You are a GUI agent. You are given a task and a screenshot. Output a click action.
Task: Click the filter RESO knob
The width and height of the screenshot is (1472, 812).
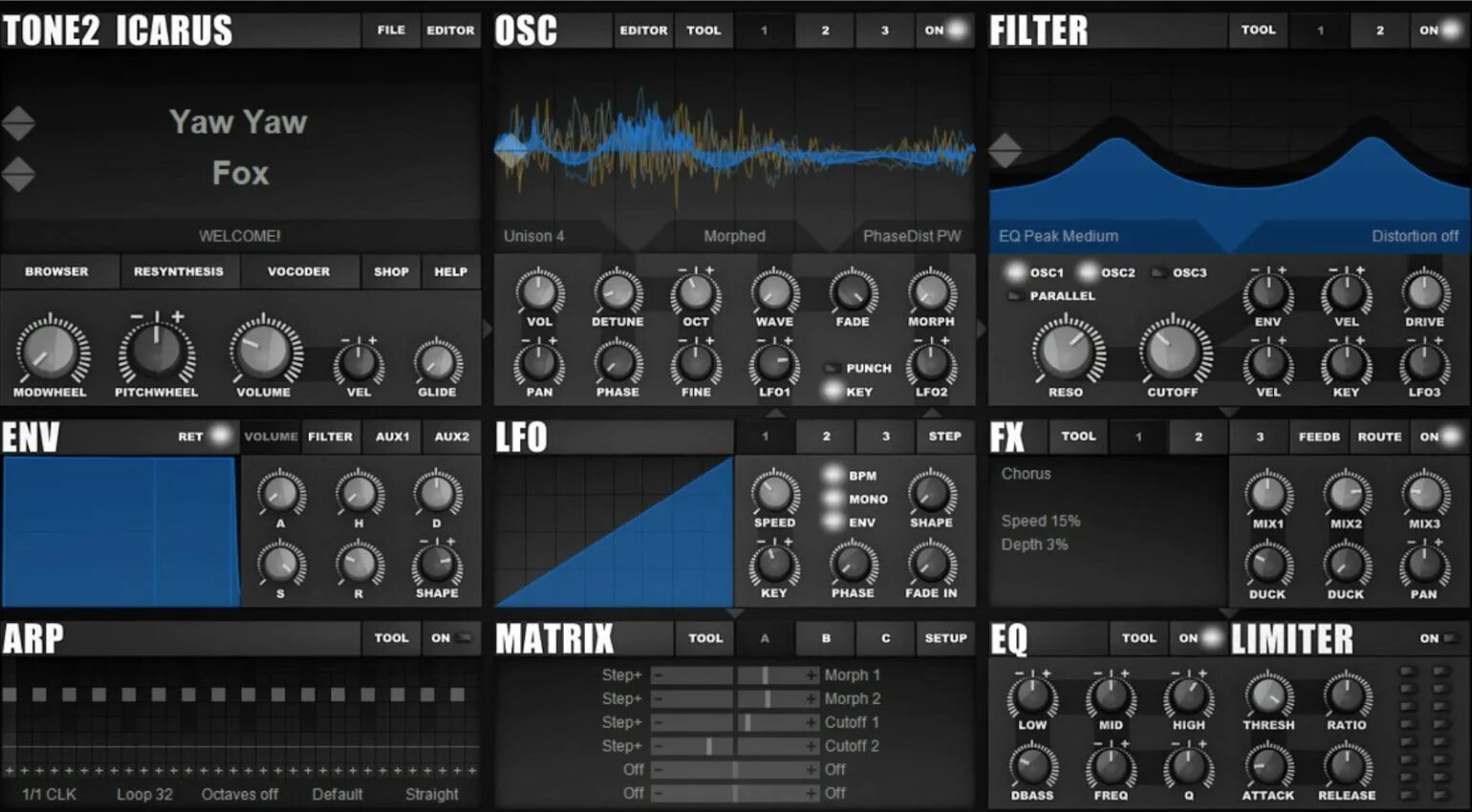[x=1066, y=351]
